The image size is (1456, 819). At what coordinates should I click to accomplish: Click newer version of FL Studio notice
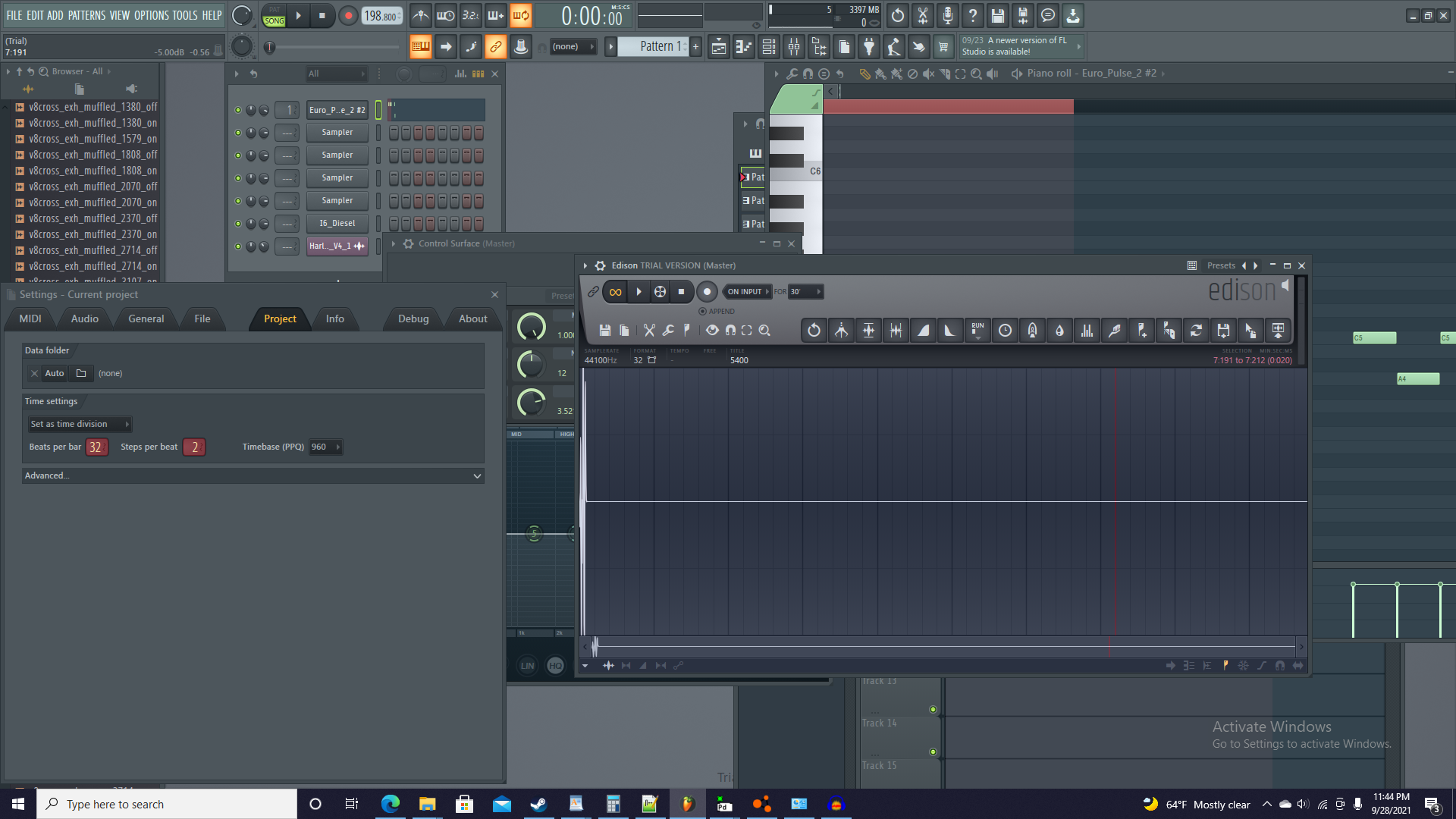pos(1021,46)
